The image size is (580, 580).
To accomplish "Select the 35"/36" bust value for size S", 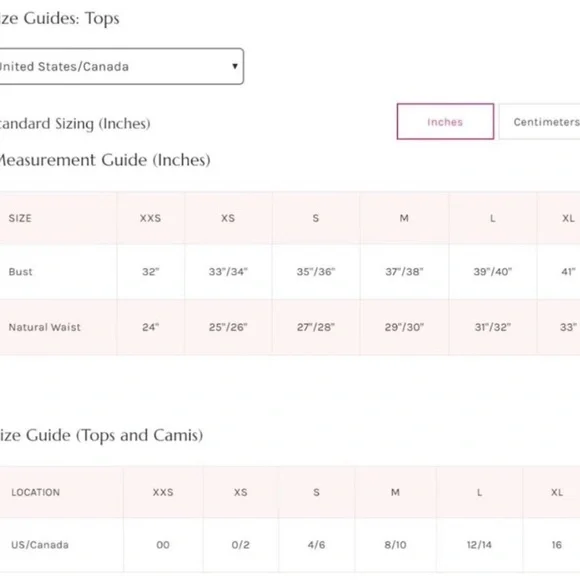I will [316, 272].
